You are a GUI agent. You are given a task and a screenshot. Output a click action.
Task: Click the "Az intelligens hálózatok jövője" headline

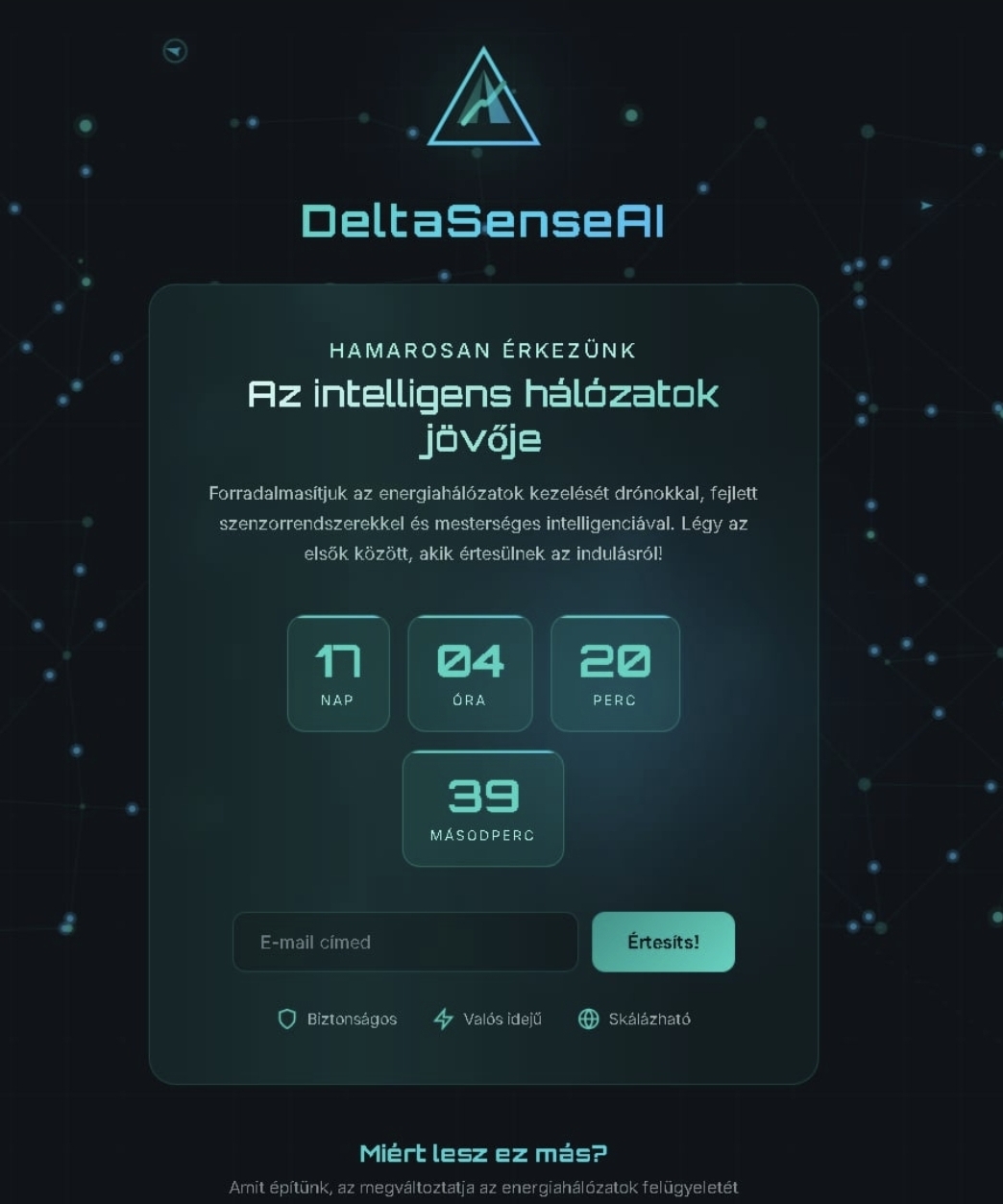[x=483, y=416]
